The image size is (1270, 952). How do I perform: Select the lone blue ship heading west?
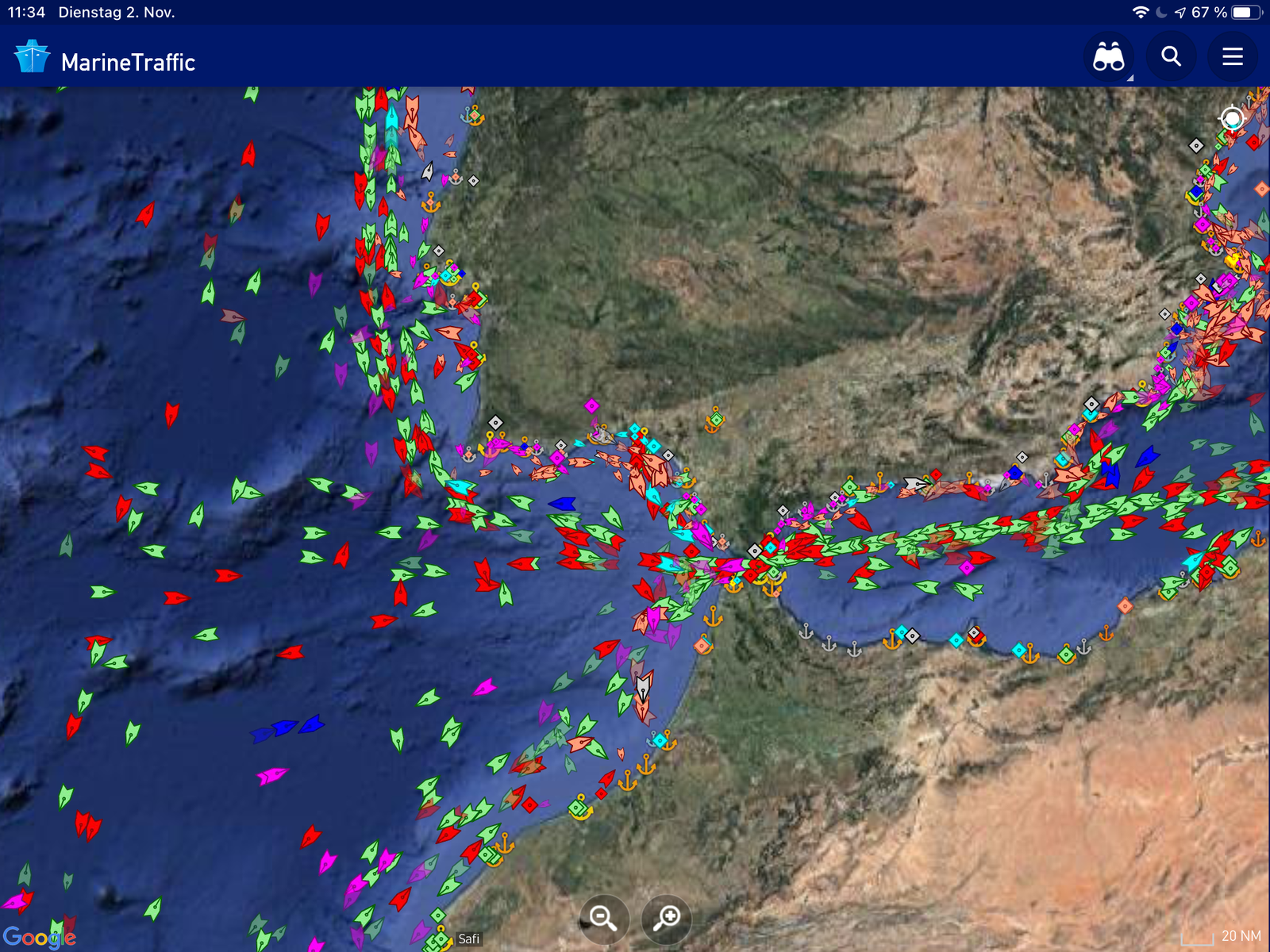[x=562, y=503]
